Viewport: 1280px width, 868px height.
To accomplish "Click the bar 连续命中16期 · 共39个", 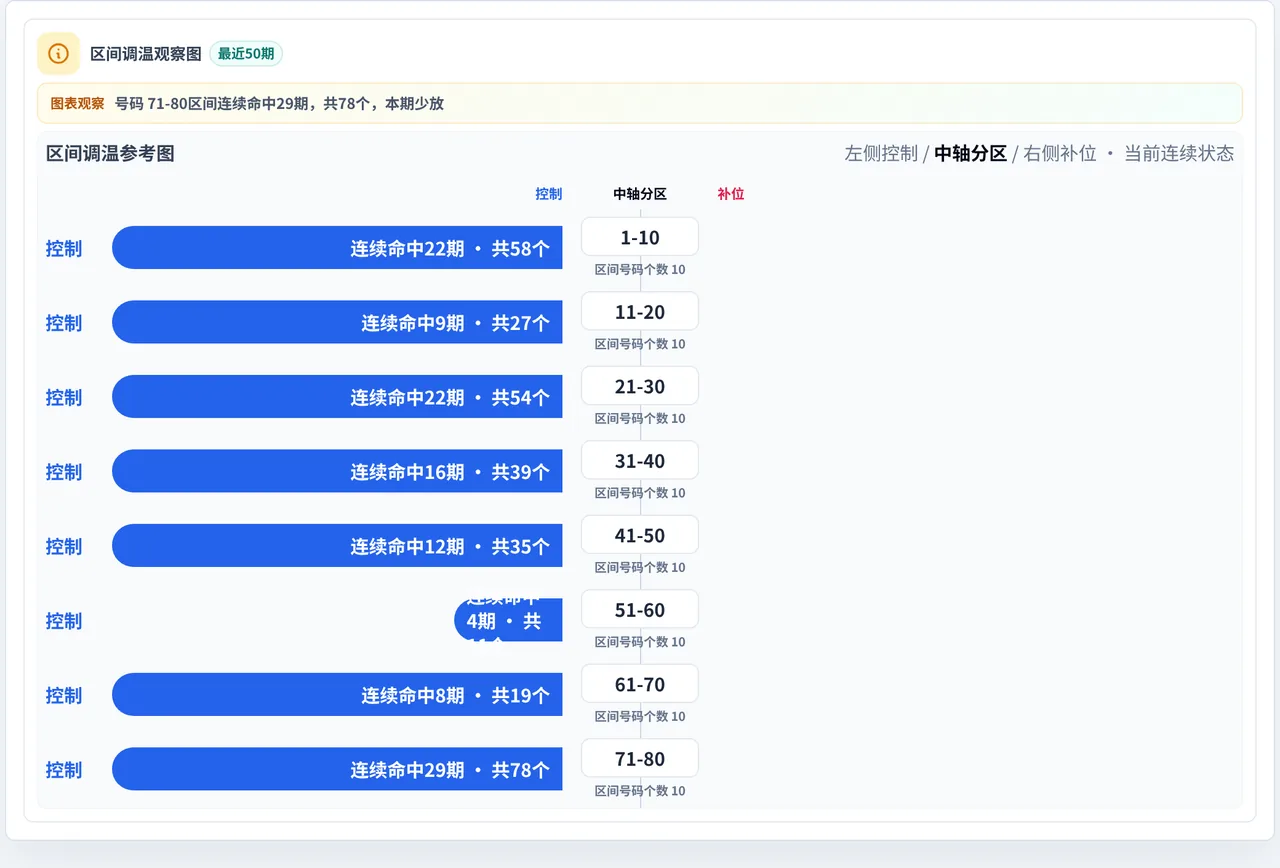I will tap(337, 471).
